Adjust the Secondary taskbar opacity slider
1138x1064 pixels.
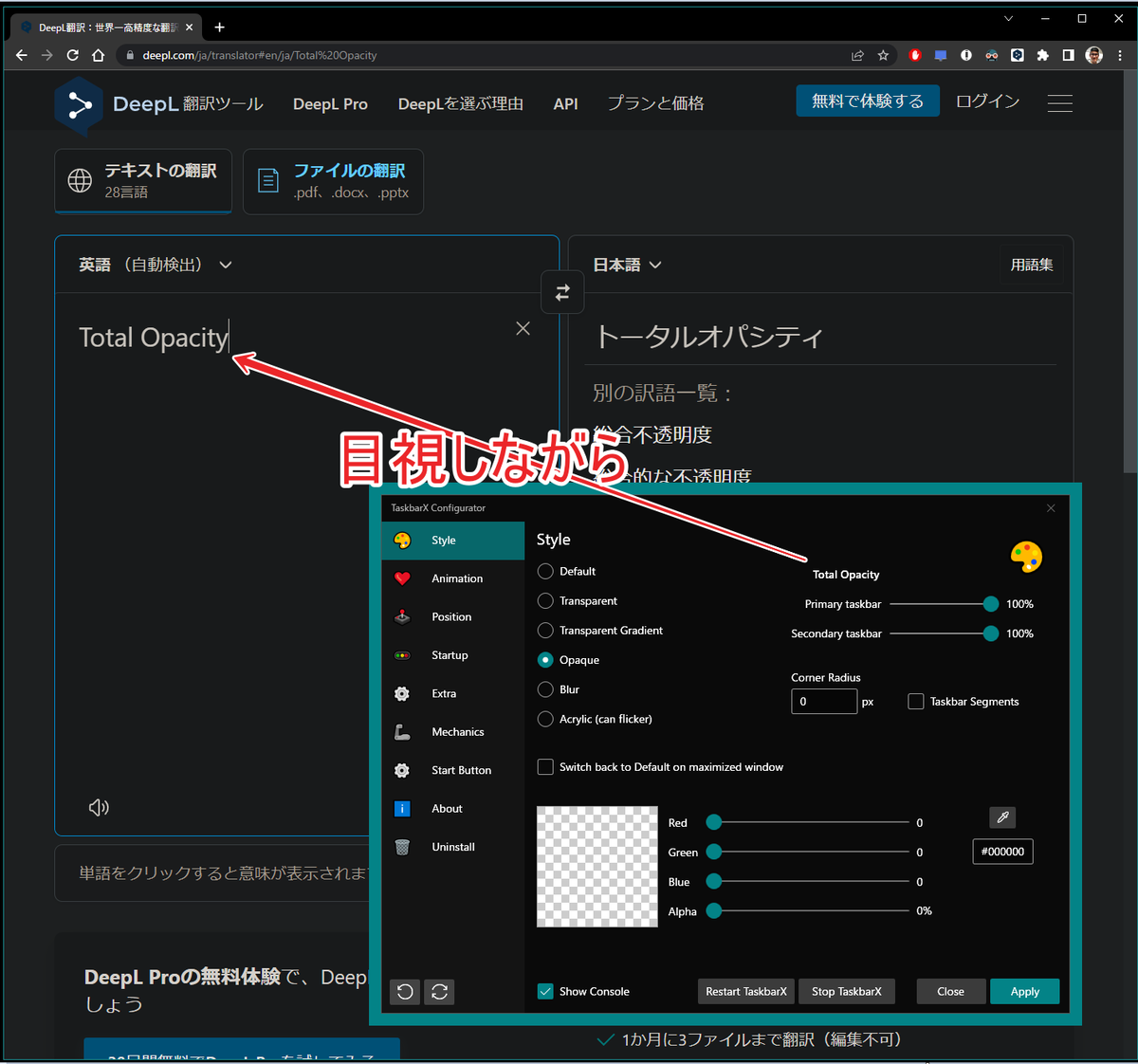tap(944, 633)
